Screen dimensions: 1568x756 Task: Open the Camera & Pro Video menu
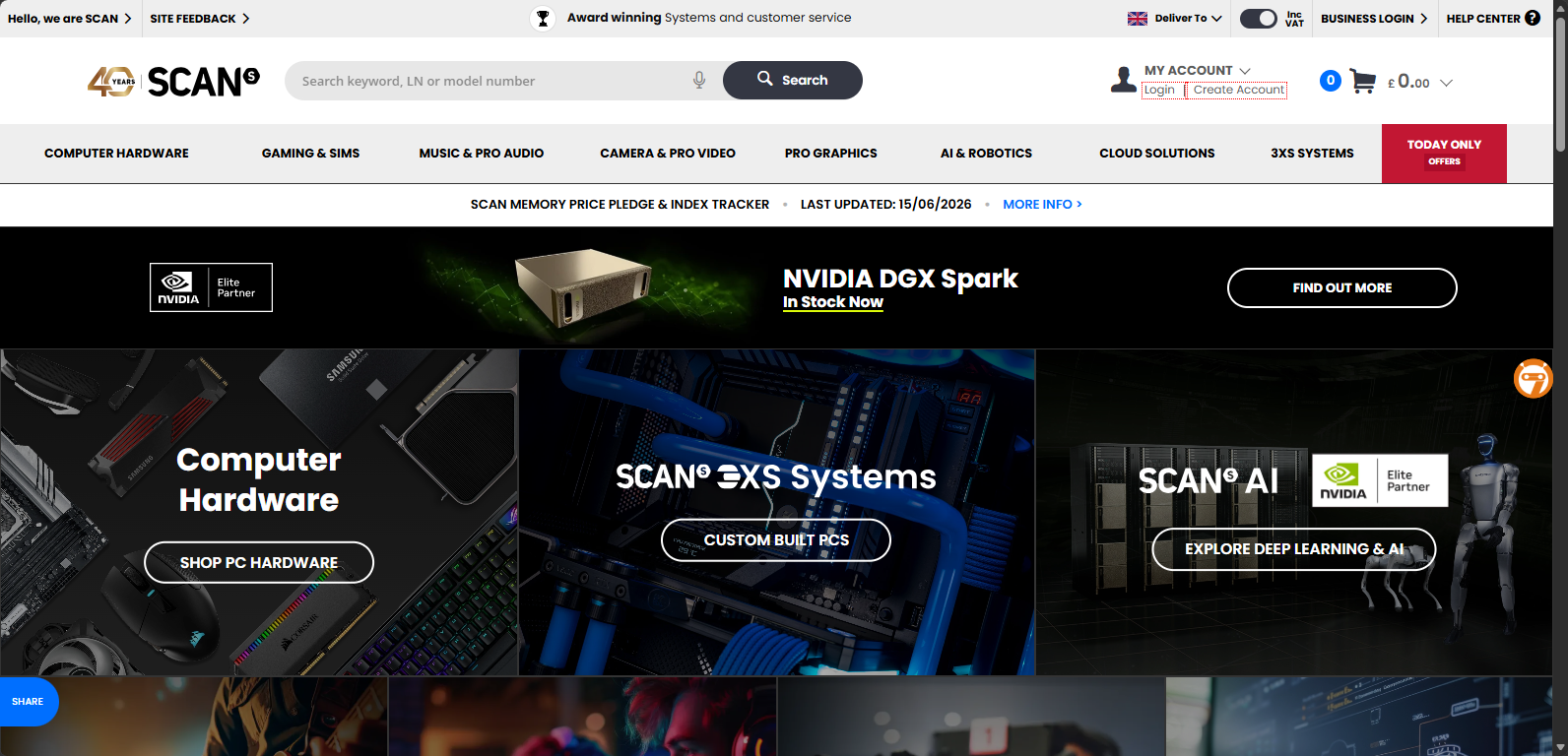pyautogui.click(x=668, y=154)
